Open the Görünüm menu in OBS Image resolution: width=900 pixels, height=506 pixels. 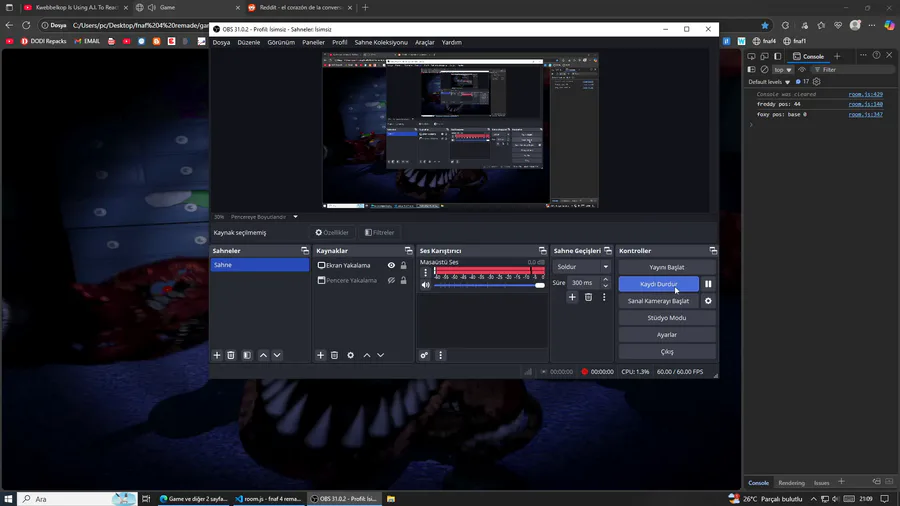(281, 42)
